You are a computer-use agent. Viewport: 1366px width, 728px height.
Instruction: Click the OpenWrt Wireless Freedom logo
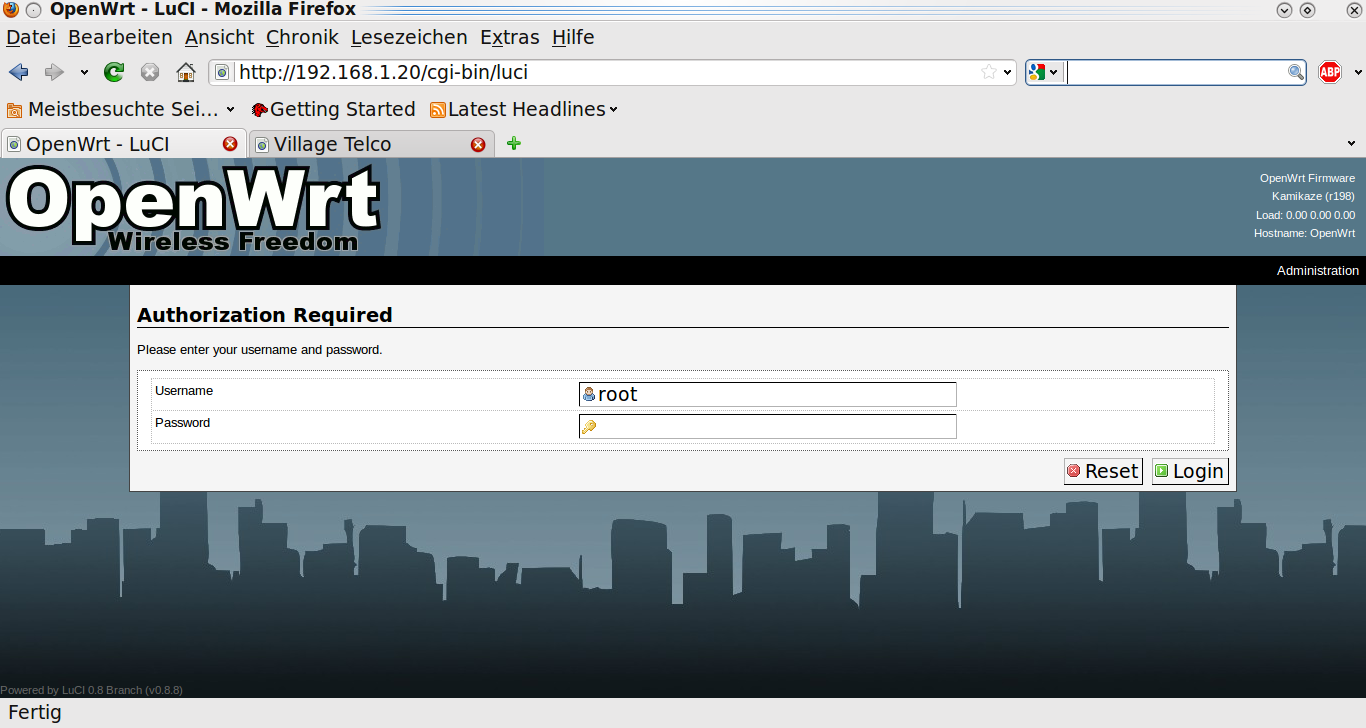(194, 208)
